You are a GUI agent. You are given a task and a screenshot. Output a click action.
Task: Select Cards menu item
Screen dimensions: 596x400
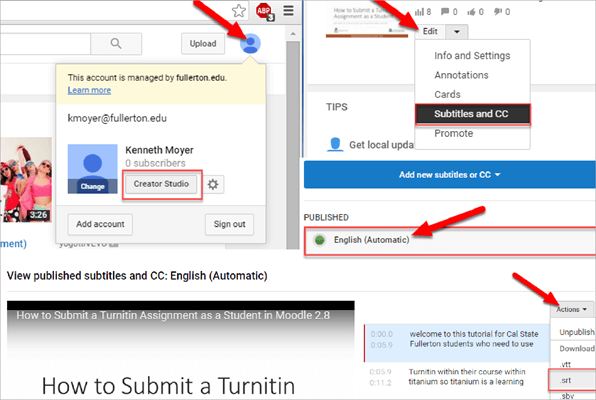[x=472, y=95]
